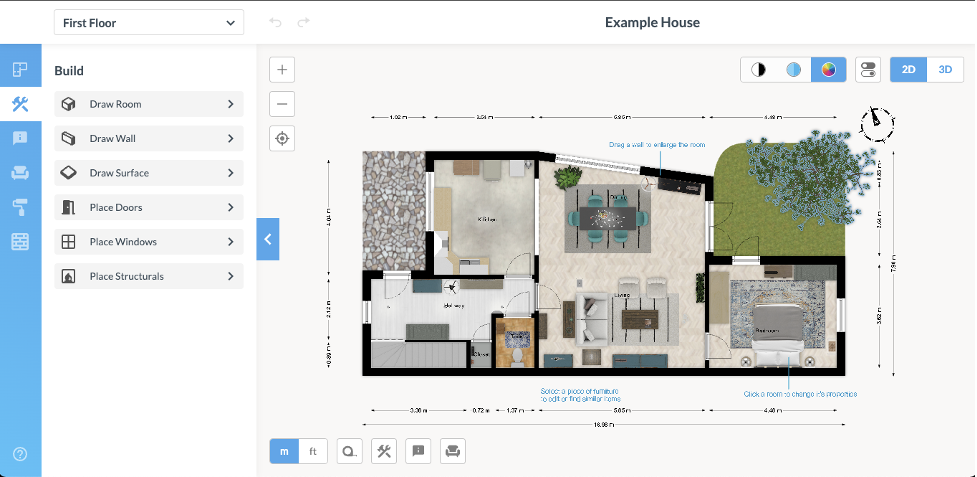This screenshot has width=977, height=477.
Task: Open the display settings toggles button
Action: click(868, 70)
